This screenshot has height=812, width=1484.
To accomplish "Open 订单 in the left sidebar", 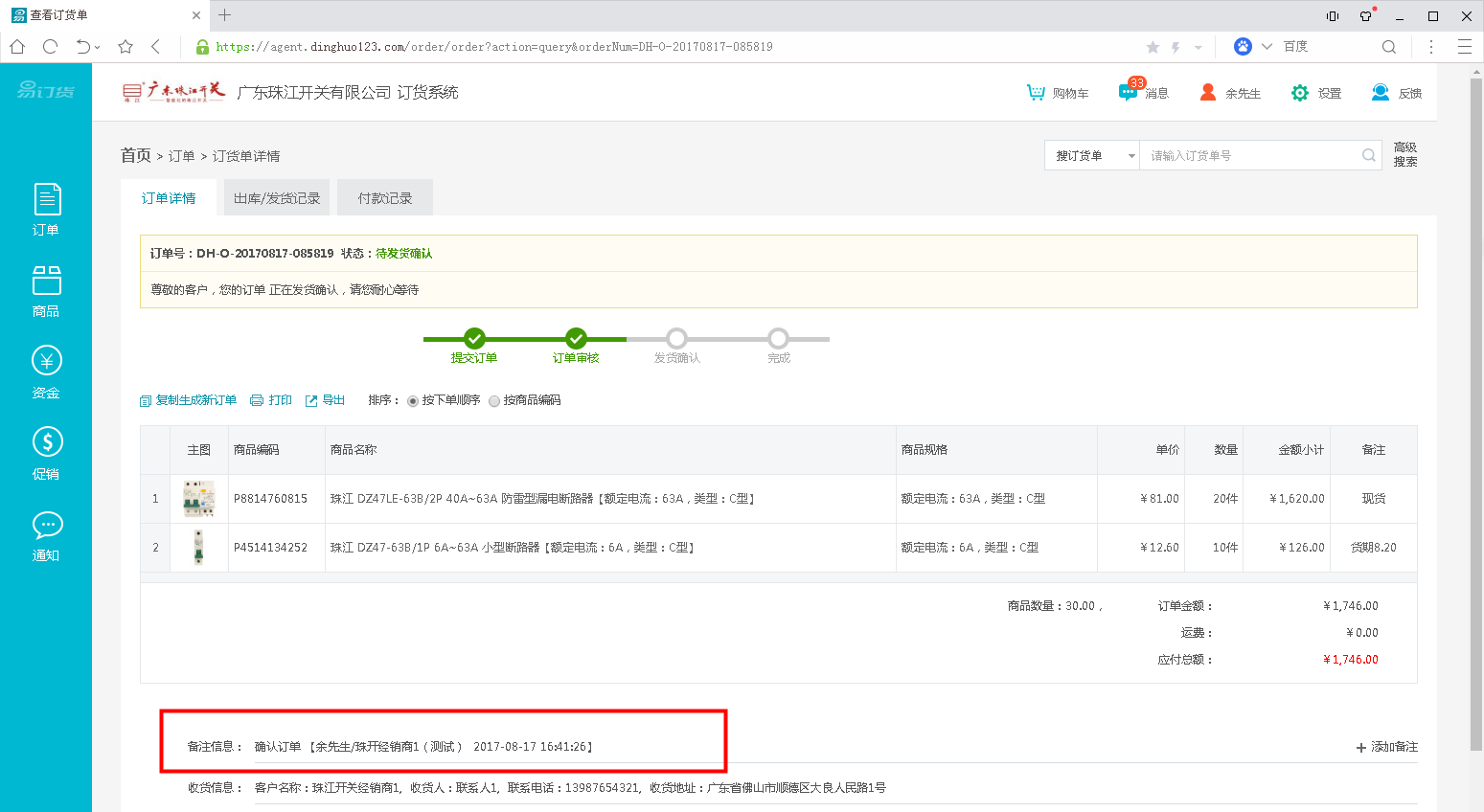I will pyautogui.click(x=46, y=209).
